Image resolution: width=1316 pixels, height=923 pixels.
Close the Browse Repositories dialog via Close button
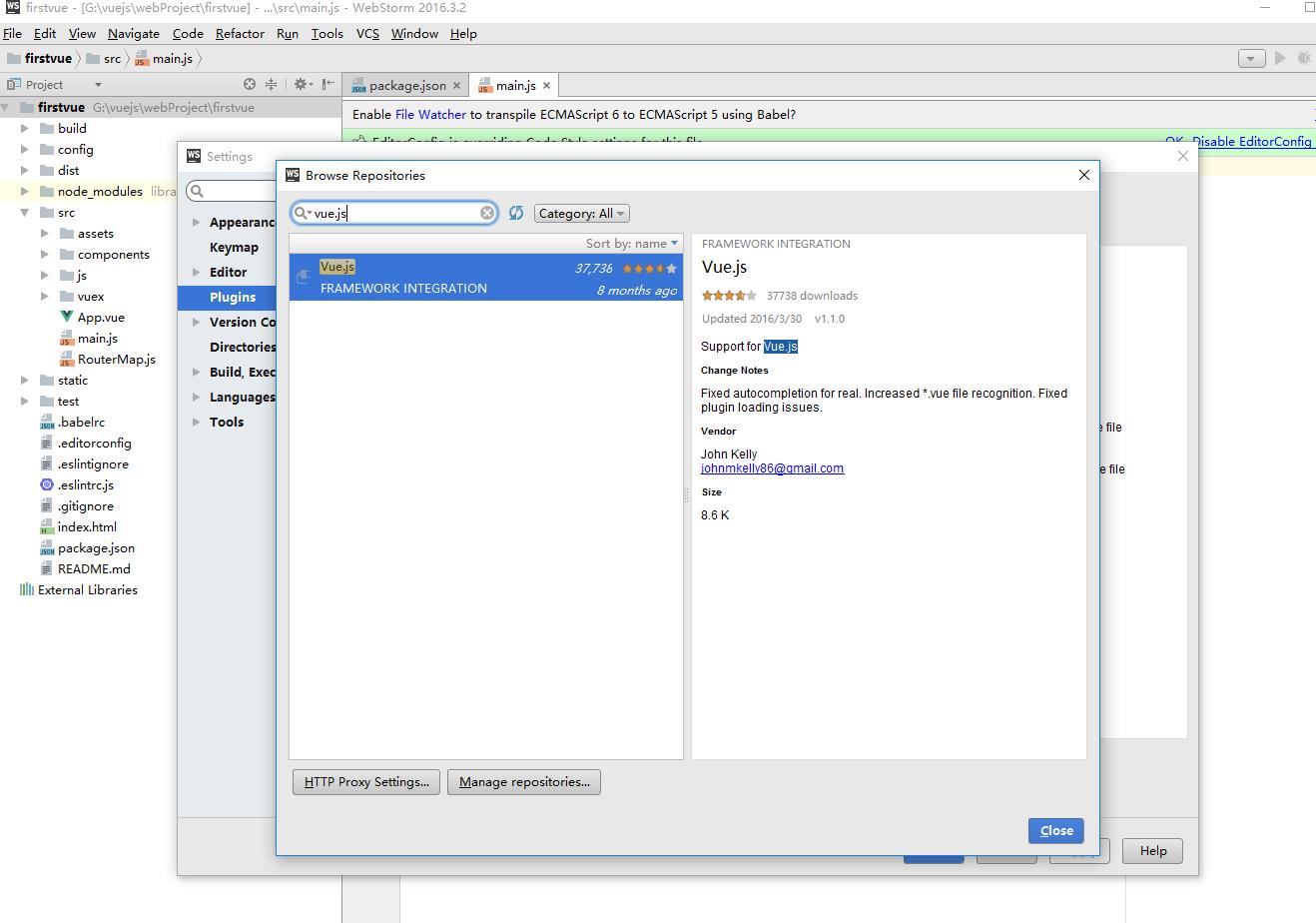1055,830
